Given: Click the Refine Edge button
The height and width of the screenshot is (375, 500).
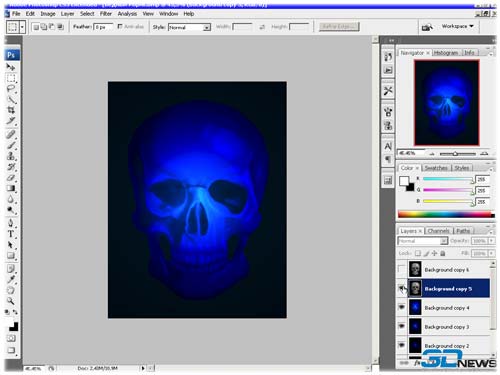Looking at the screenshot, I should pyautogui.click(x=339, y=26).
